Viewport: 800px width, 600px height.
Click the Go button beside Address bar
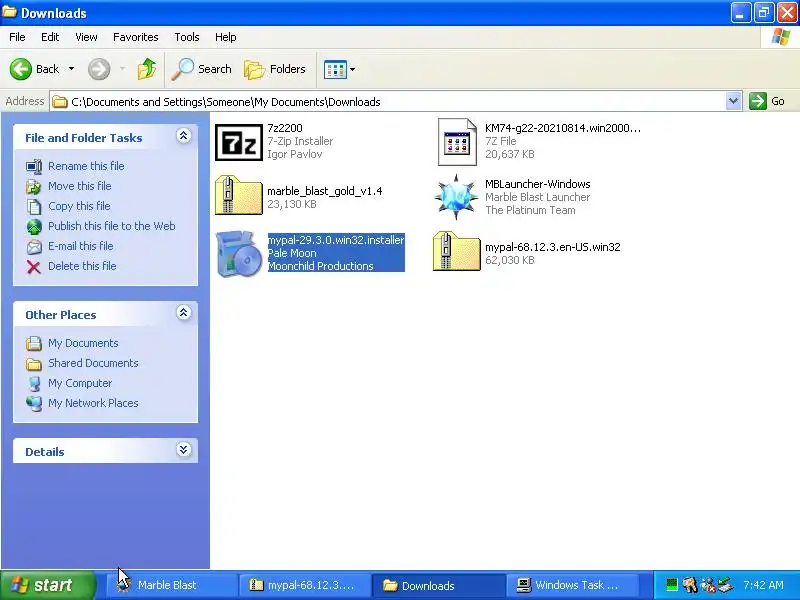[x=768, y=101]
